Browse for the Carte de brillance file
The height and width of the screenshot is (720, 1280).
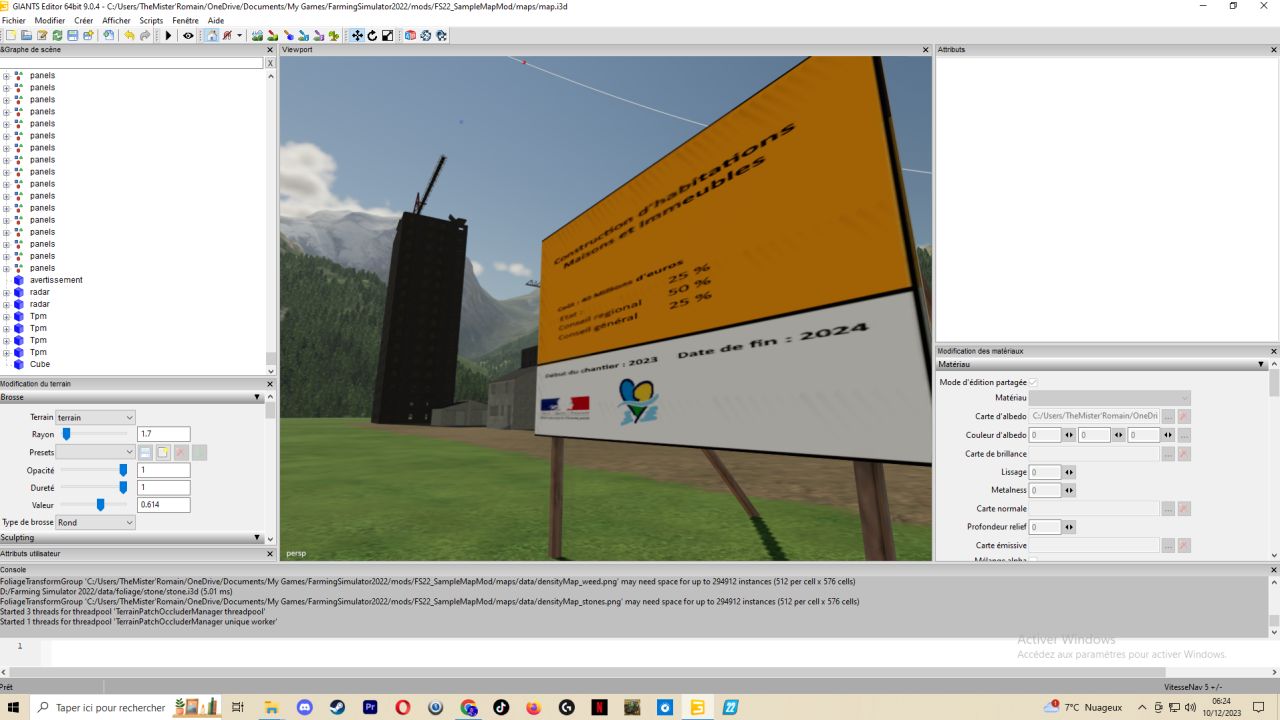pos(1168,454)
